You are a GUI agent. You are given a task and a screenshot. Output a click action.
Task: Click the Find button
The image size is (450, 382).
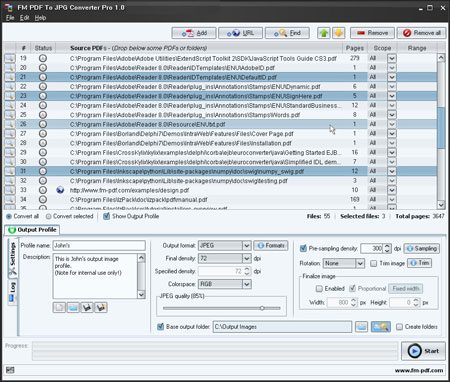pos(287,33)
